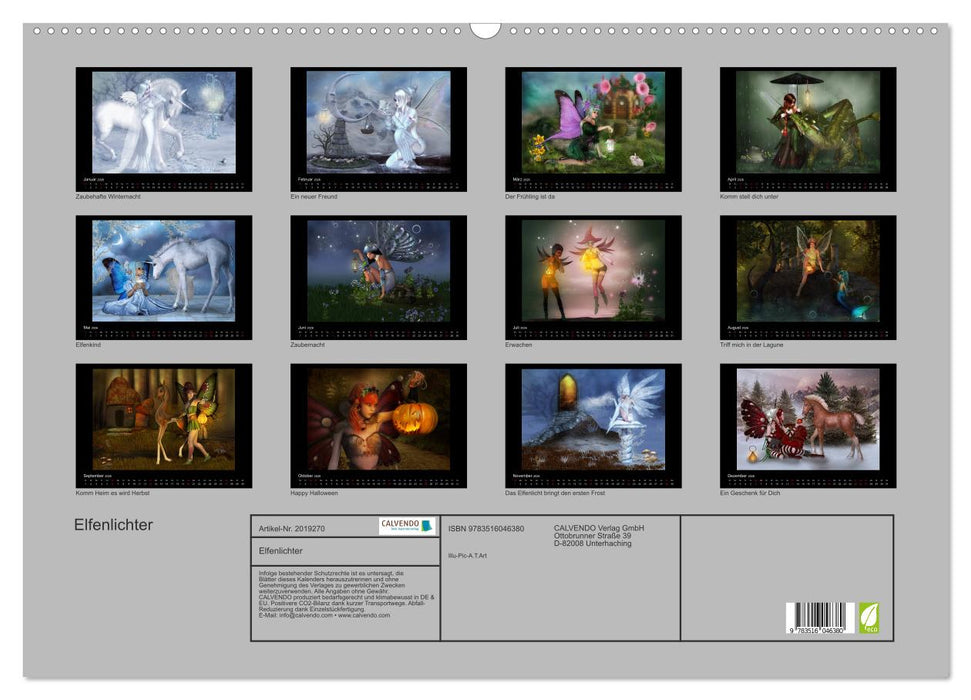Click the CALVENDO logo
The image size is (971, 700).
click(407, 526)
